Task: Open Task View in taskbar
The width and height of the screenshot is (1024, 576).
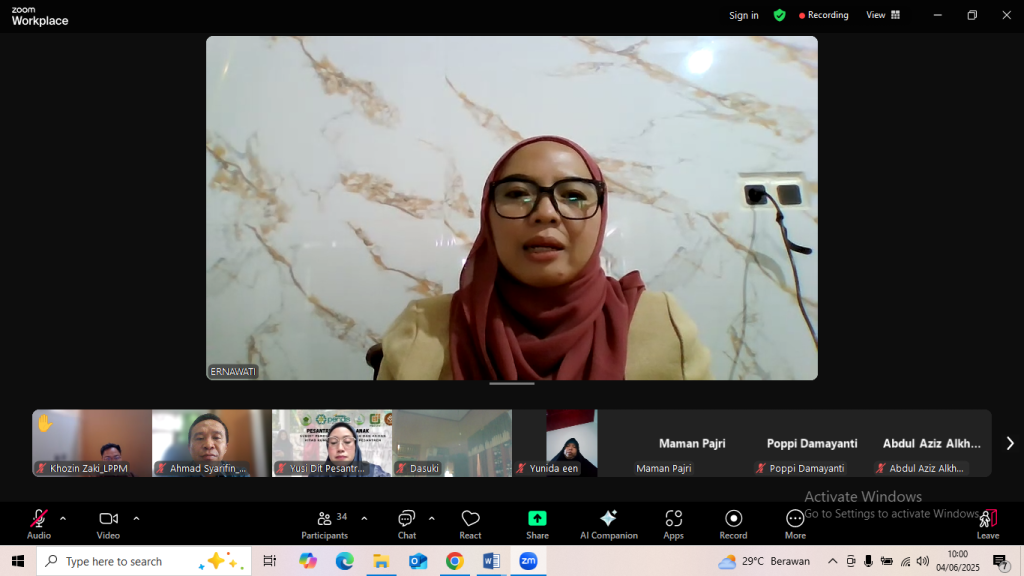Action: point(269,561)
